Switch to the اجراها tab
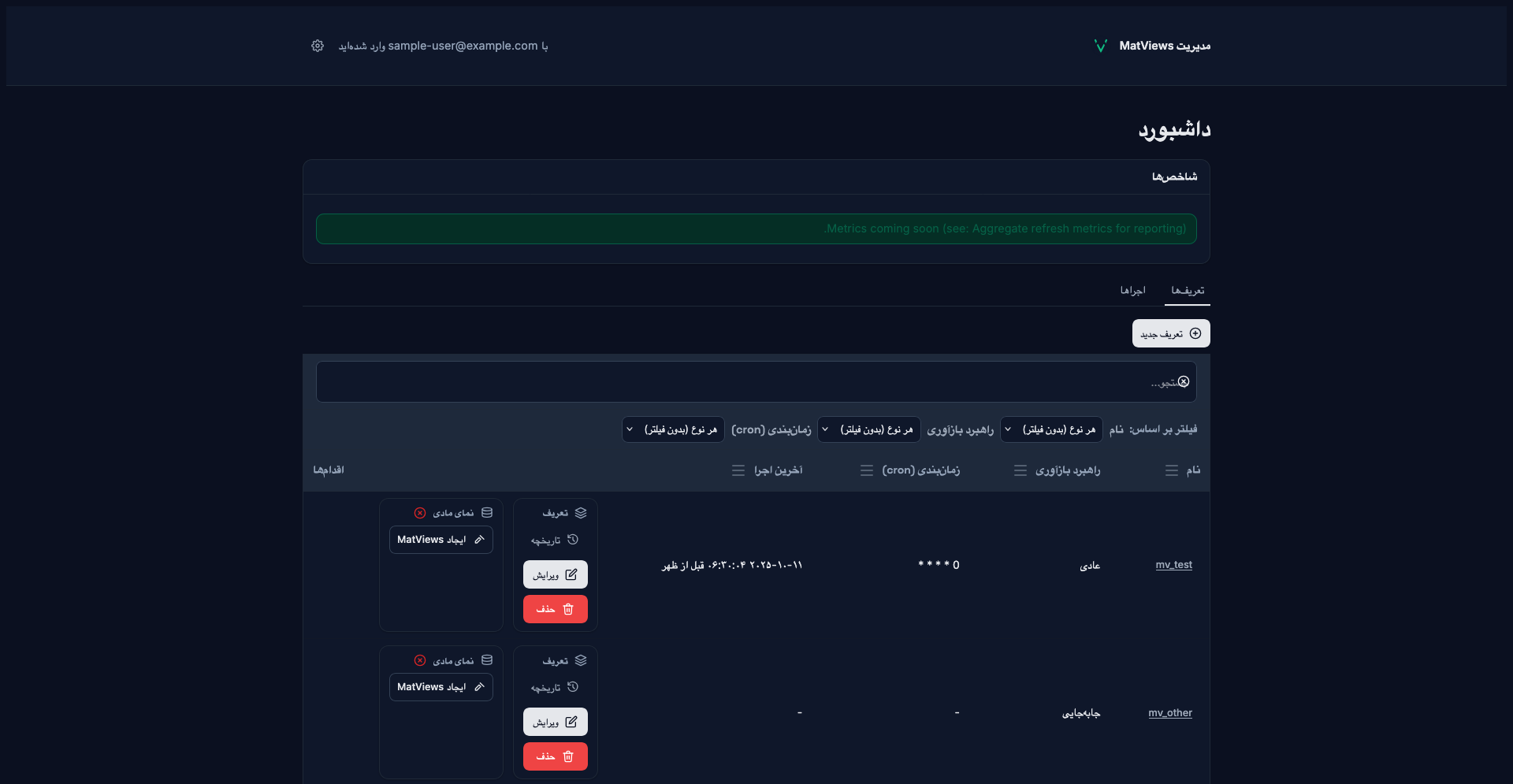The image size is (1513, 784). pyautogui.click(x=1132, y=291)
